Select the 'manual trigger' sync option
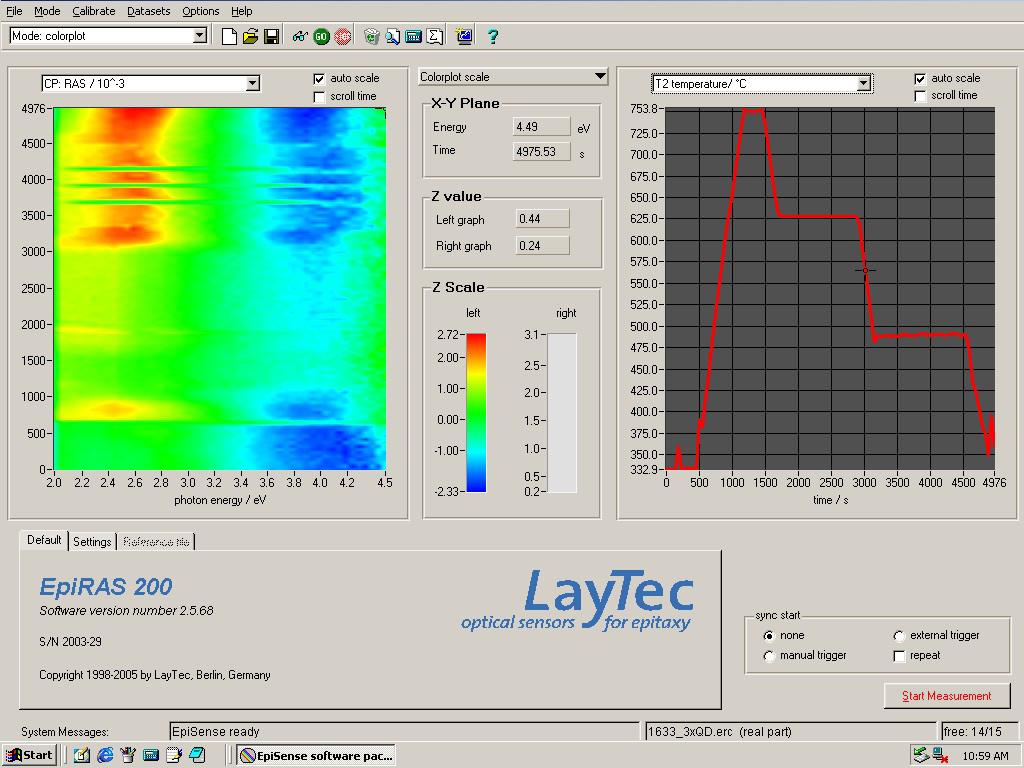The width and height of the screenshot is (1024, 768). [769, 656]
